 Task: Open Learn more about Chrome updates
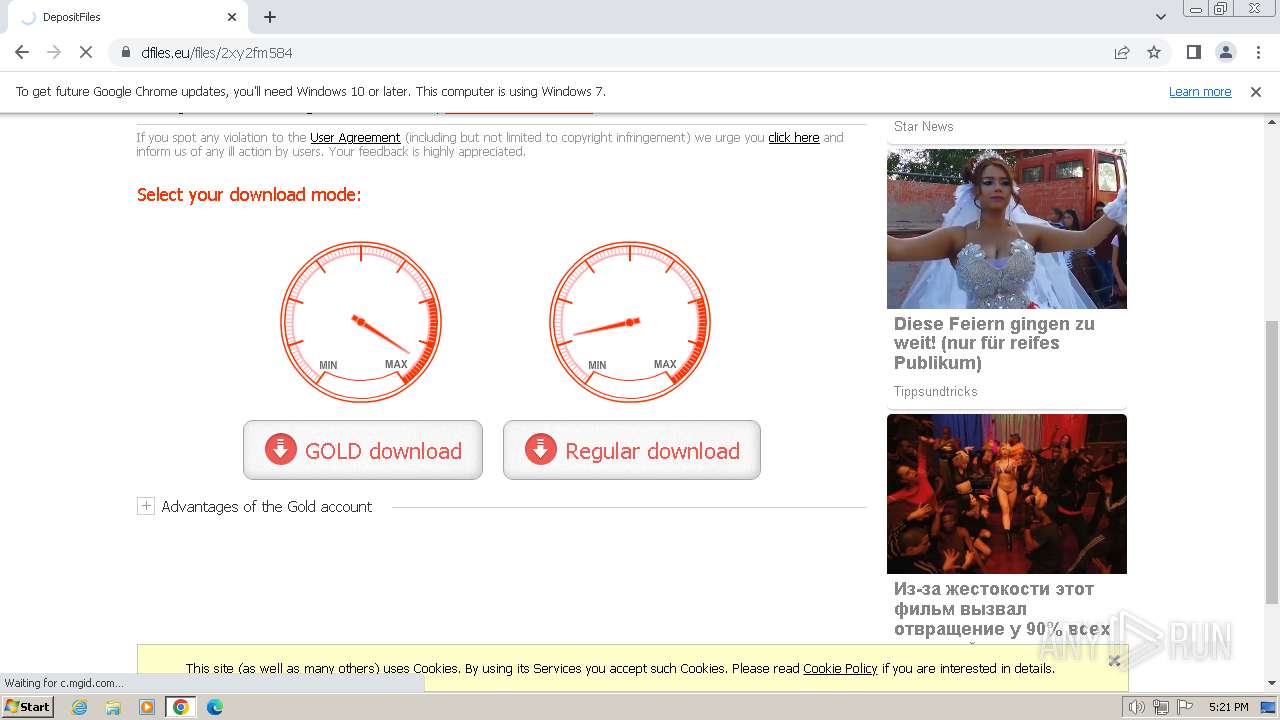1200,91
